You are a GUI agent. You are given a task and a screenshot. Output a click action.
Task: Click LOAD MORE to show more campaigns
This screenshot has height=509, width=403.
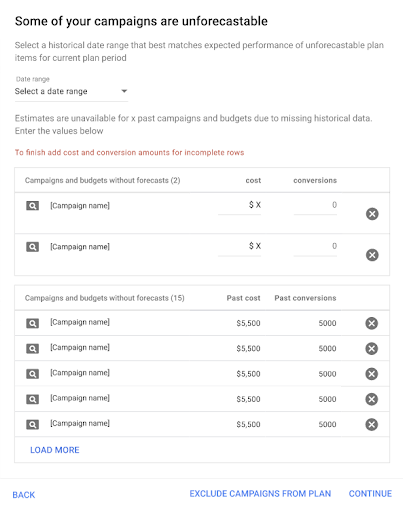pyautogui.click(x=55, y=450)
